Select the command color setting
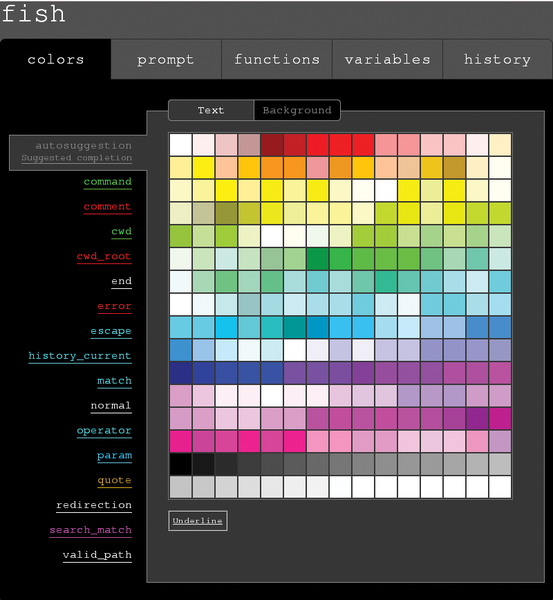 tap(108, 182)
